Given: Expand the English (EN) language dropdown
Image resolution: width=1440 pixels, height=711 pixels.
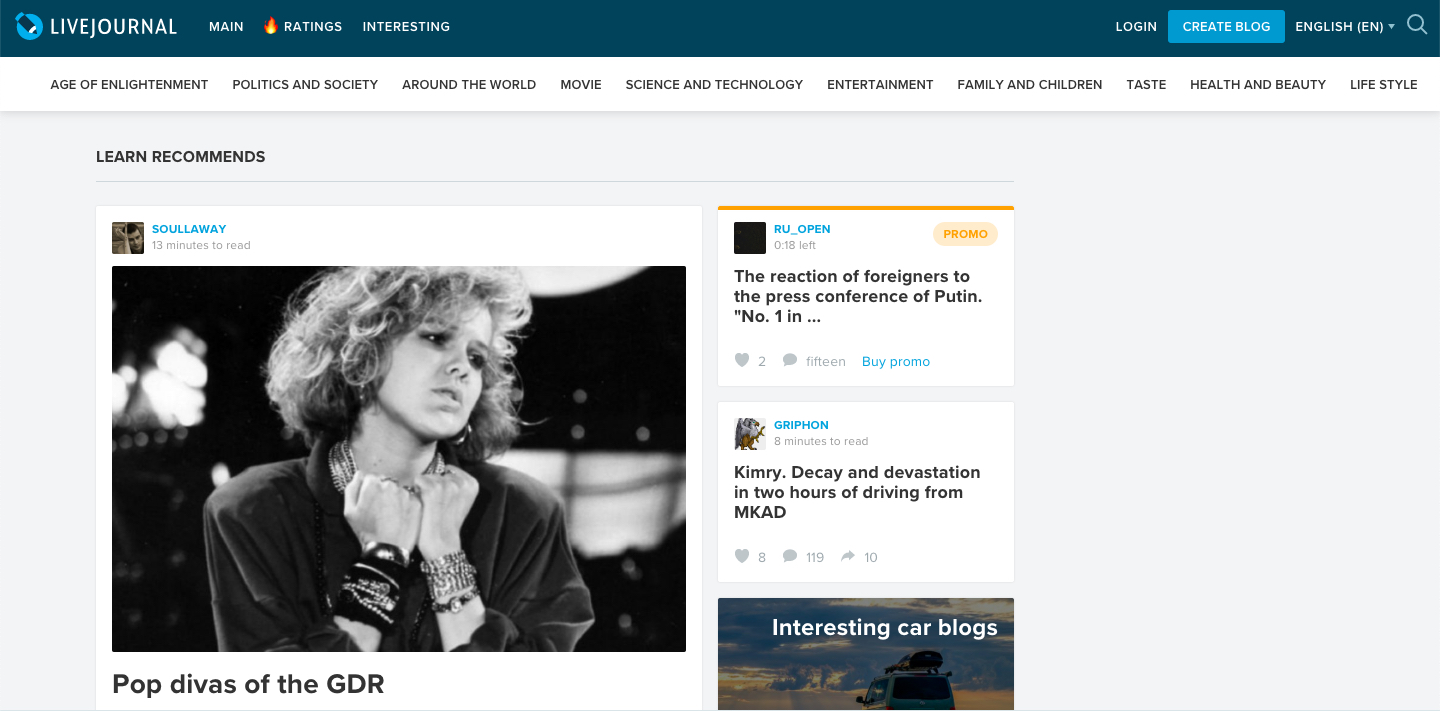Looking at the screenshot, I should point(1345,27).
